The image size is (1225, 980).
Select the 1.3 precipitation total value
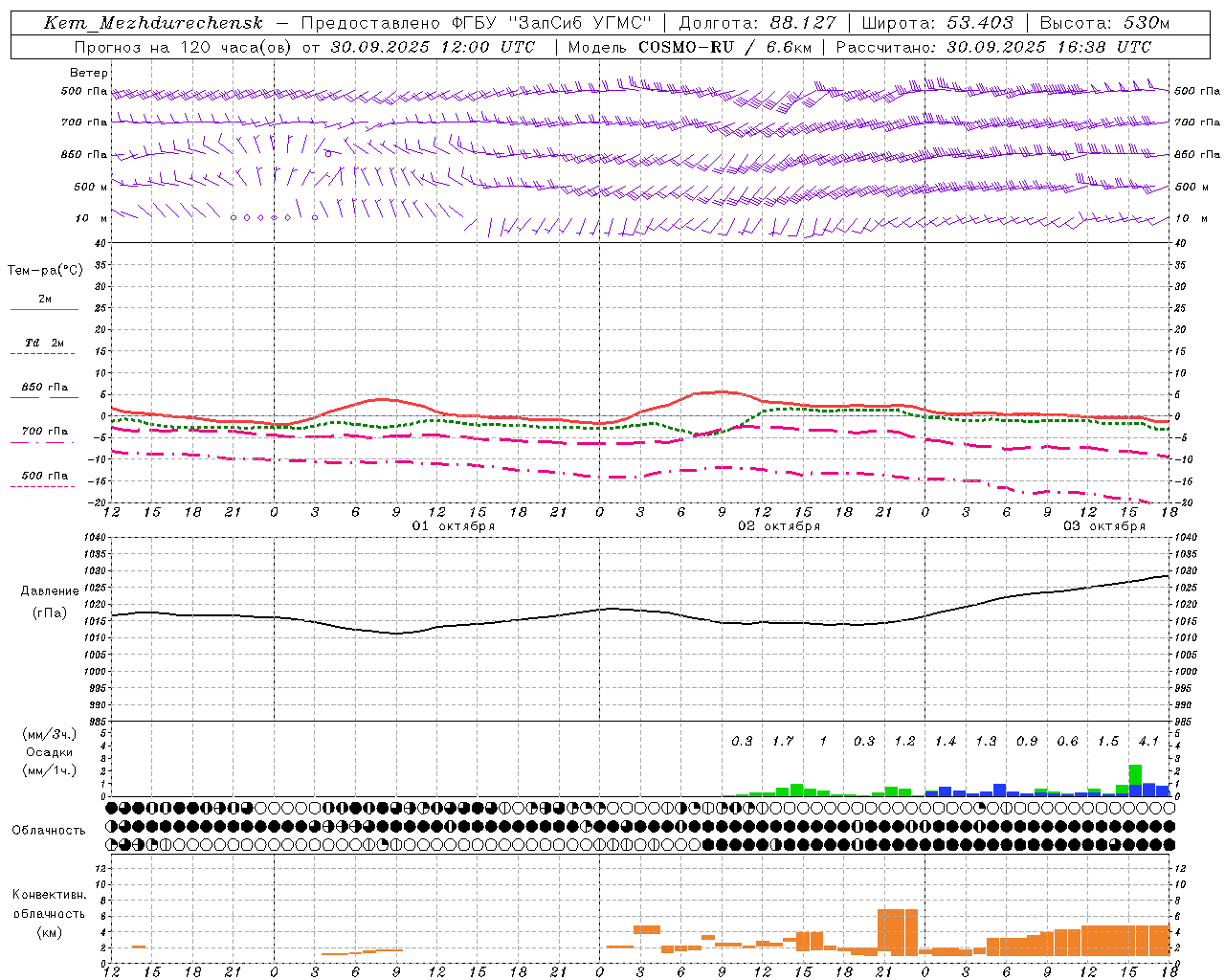click(x=986, y=741)
